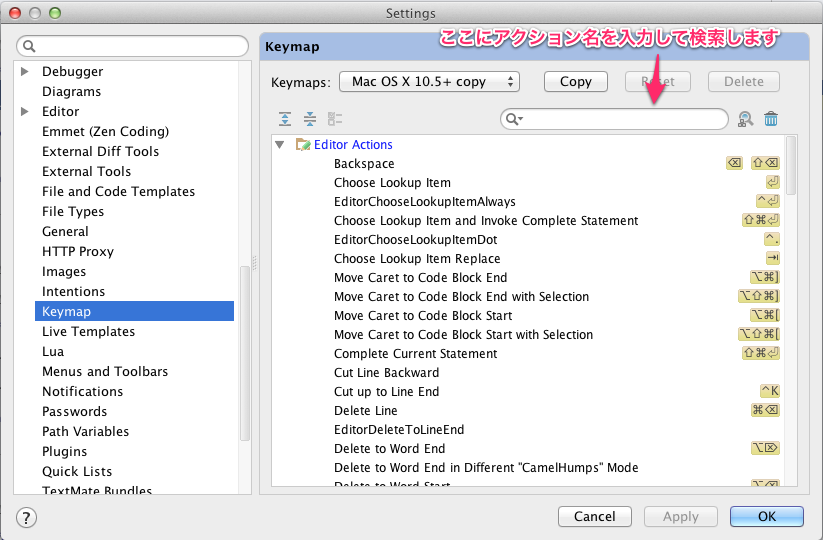The image size is (823, 540).
Task: Click the Editor Actions folder icon
Action: tap(303, 145)
